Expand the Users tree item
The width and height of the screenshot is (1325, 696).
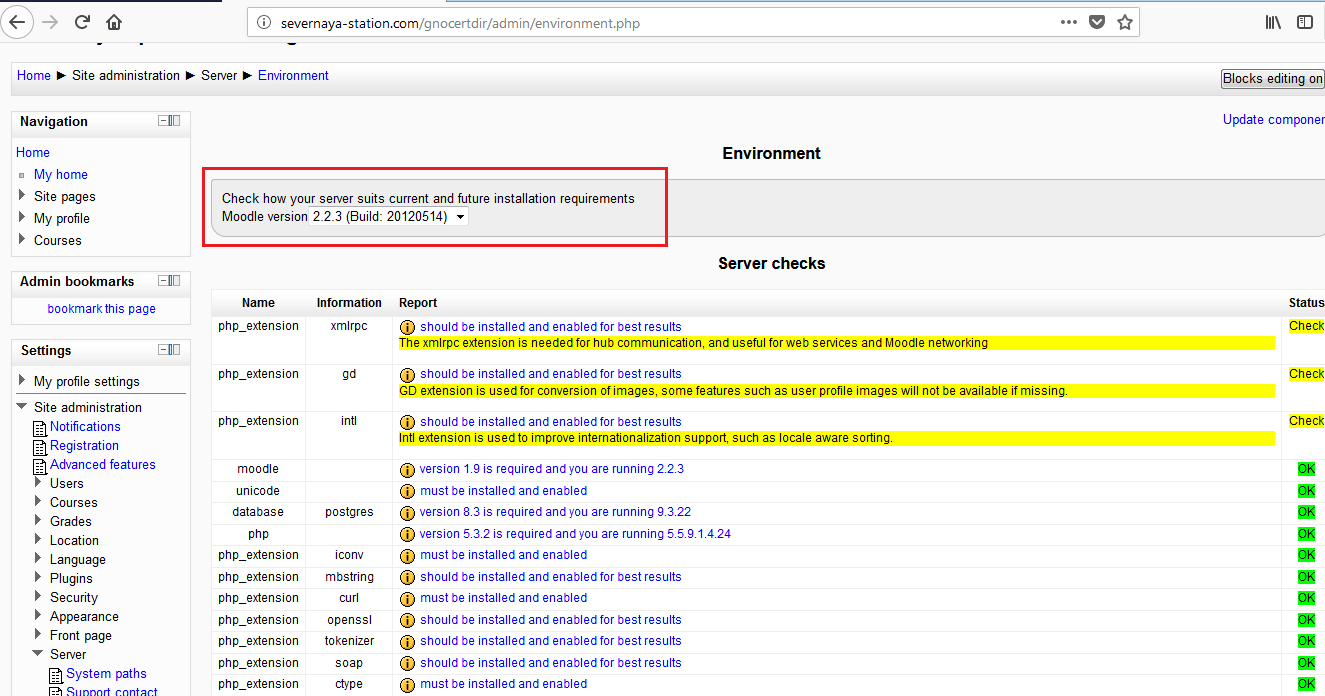pos(38,483)
